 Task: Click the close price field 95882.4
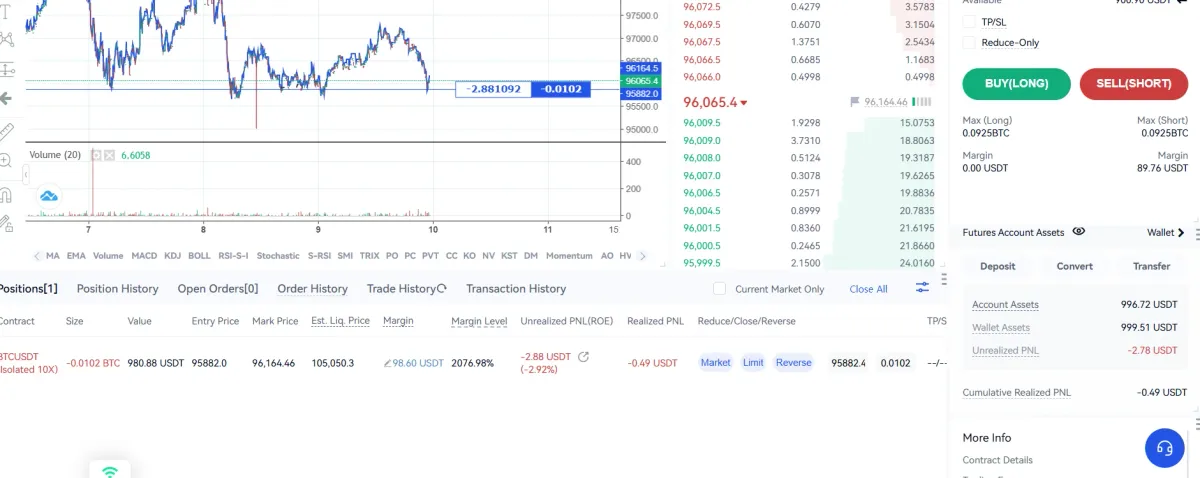[848, 362]
